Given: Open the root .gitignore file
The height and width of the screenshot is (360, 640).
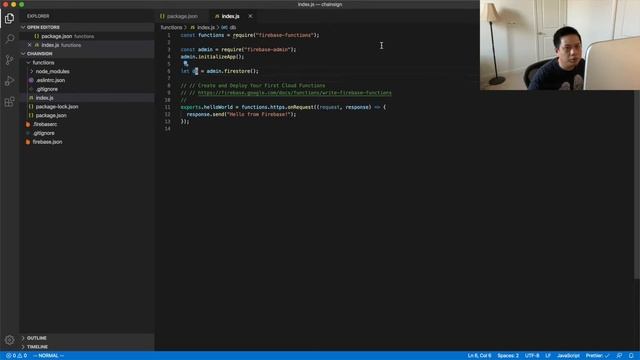Looking at the screenshot, I should [x=87, y=133].
